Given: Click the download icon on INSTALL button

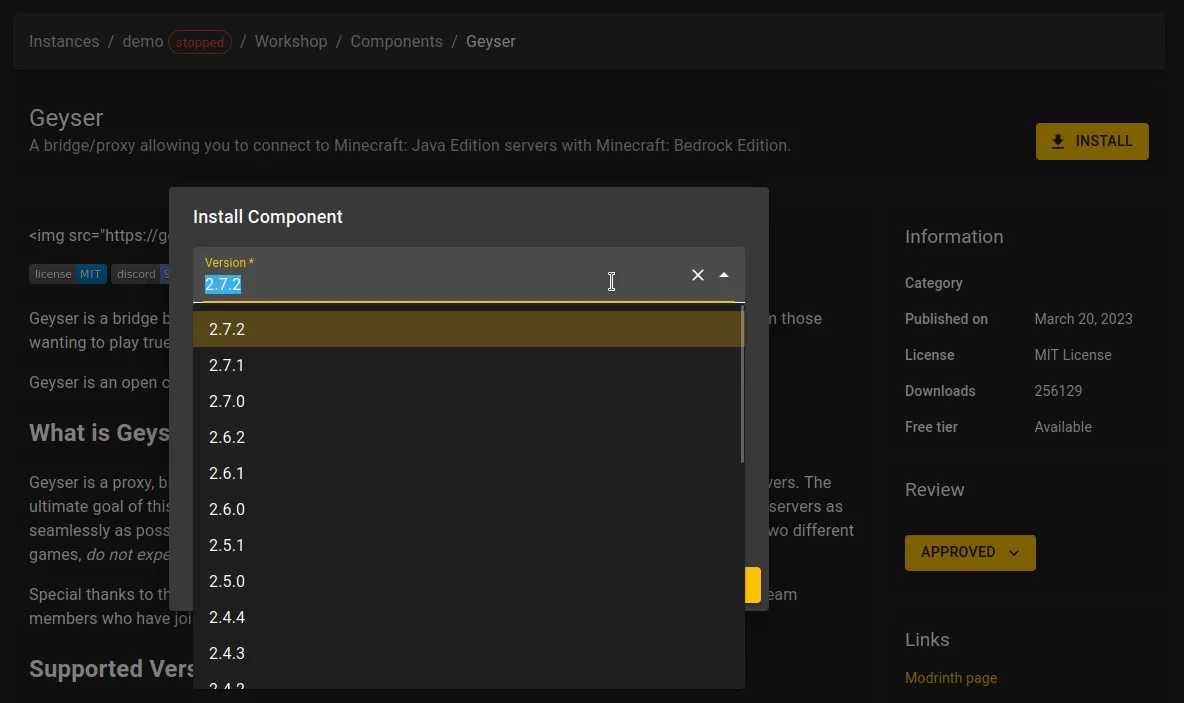Looking at the screenshot, I should pyautogui.click(x=1058, y=141).
